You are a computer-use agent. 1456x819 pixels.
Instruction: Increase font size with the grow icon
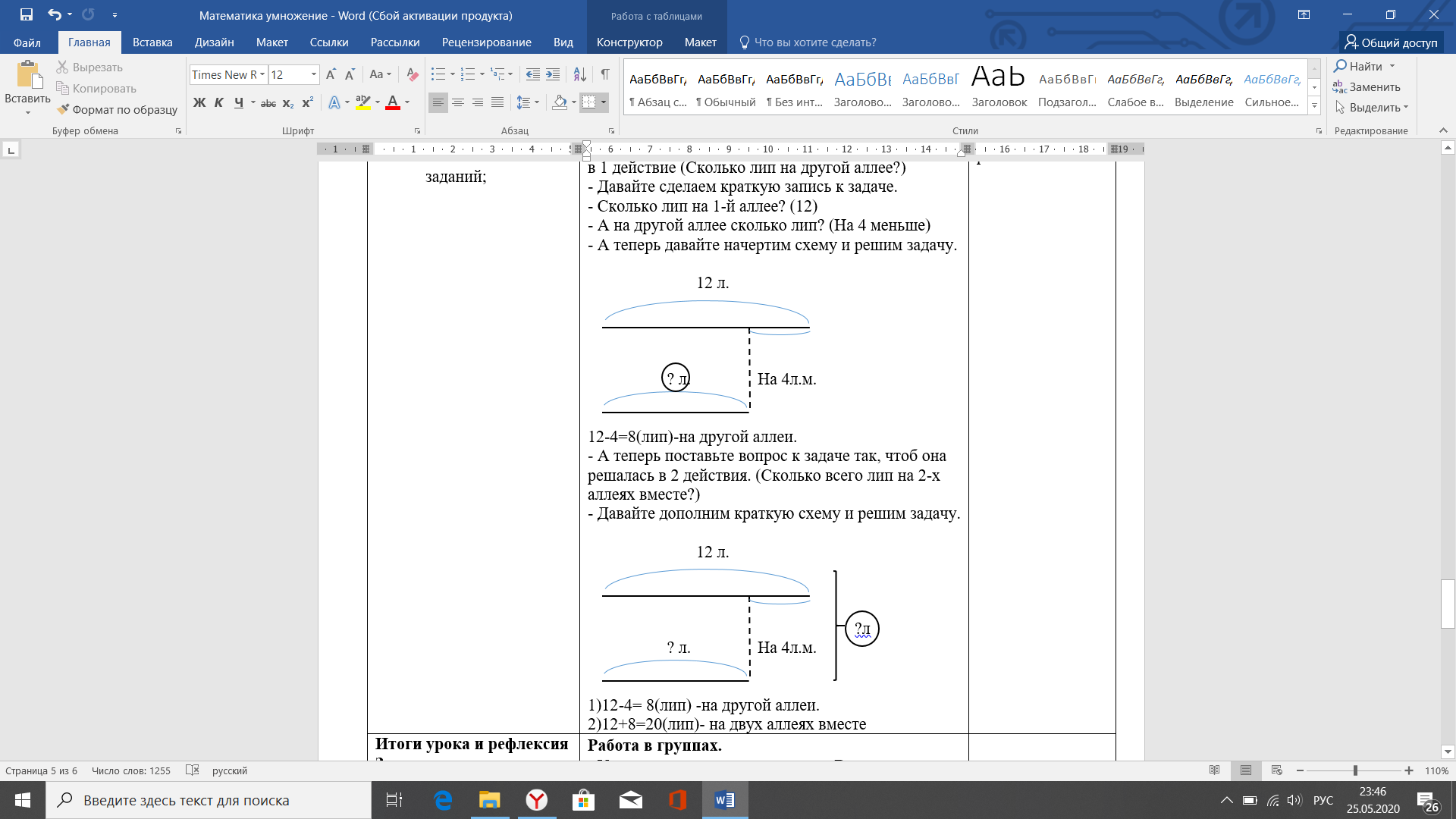(x=331, y=74)
